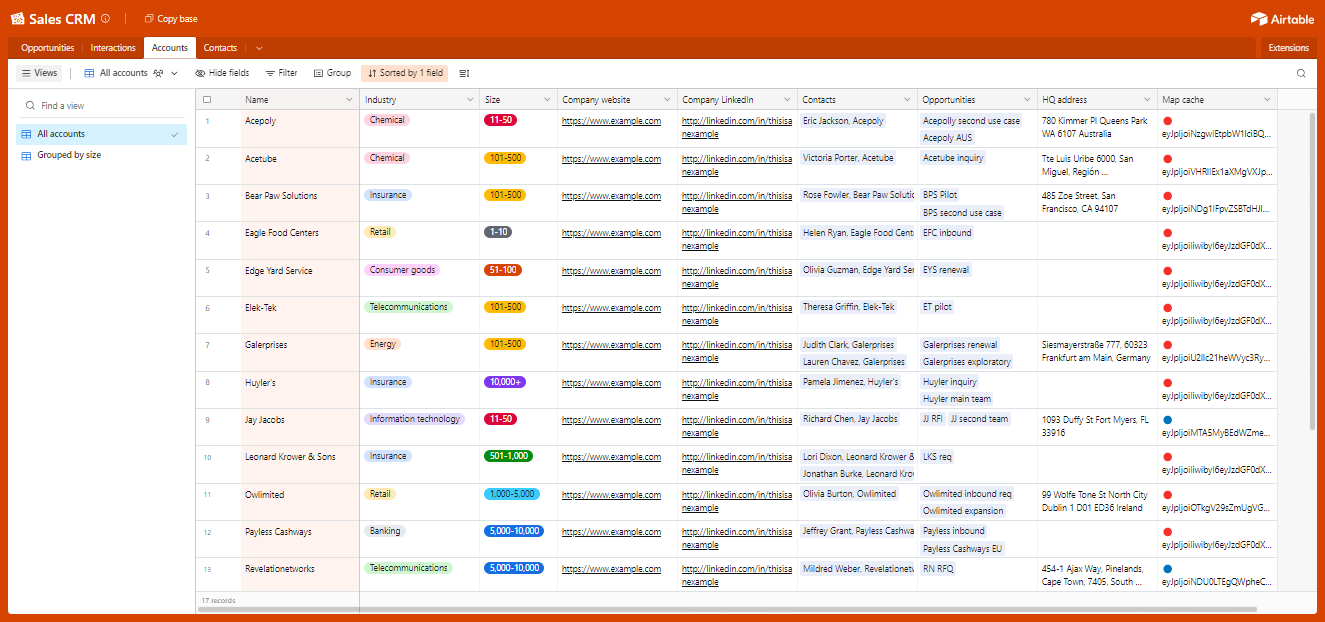1325x622 pixels.
Task: Open the Name column dropdown arrow
Action: [349, 100]
